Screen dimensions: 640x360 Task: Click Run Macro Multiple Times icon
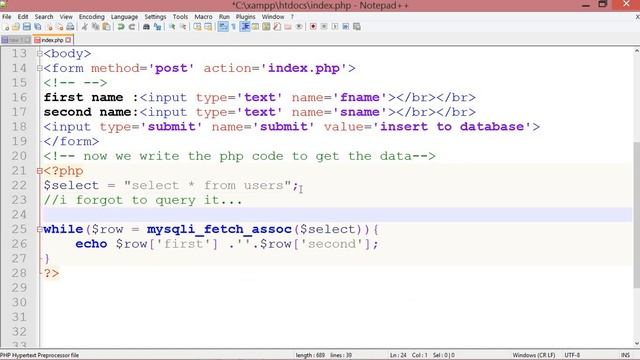coord(346,27)
